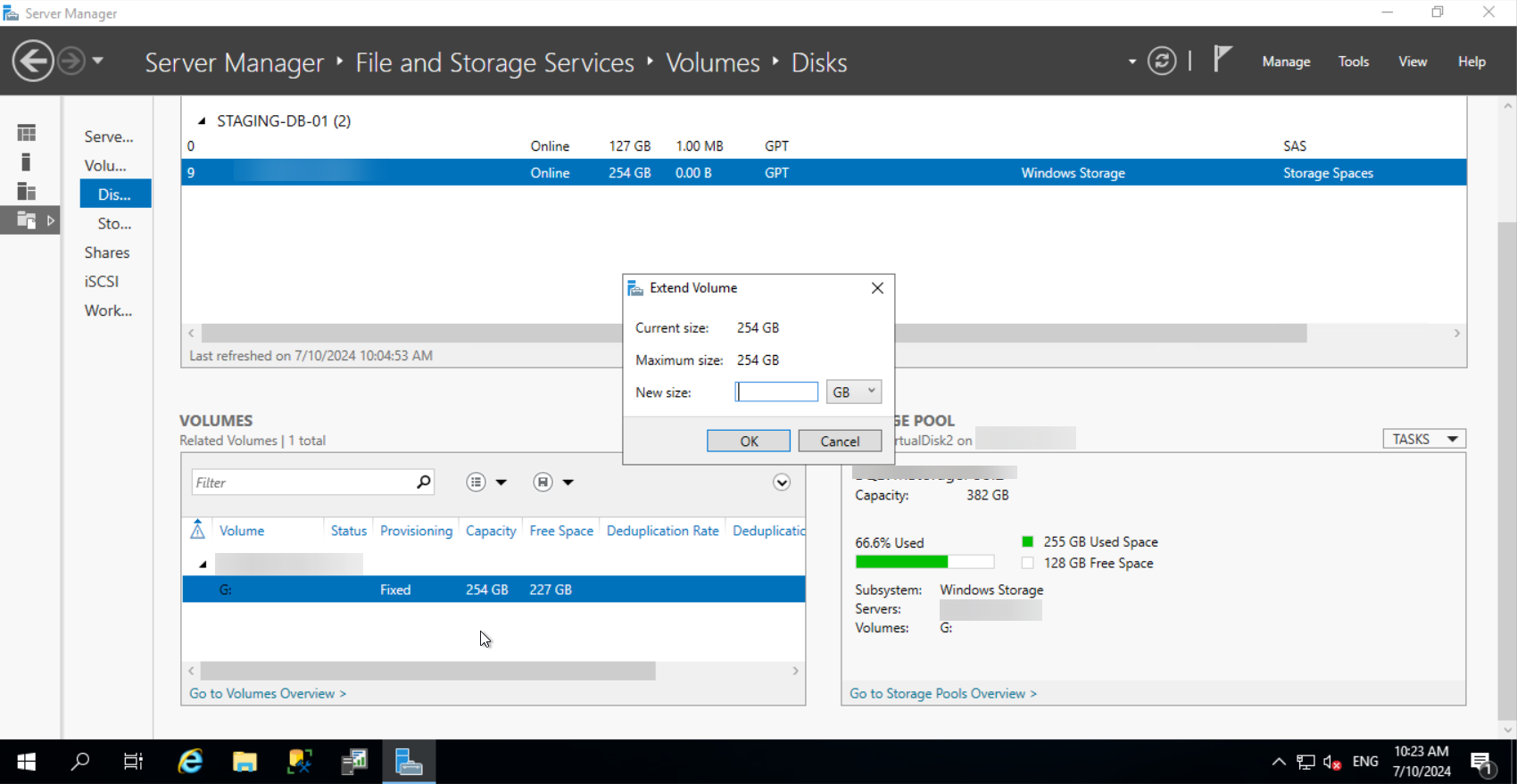This screenshot has width=1517, height=784.
Task: Sort by Capacity column header
Action: click(491, 531)
